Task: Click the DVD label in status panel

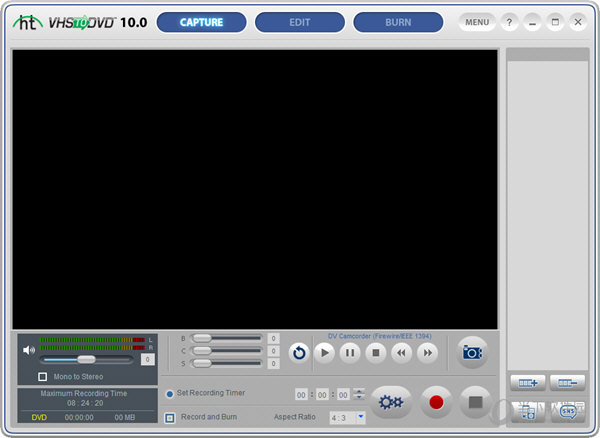Action: [x=39, y=417]
